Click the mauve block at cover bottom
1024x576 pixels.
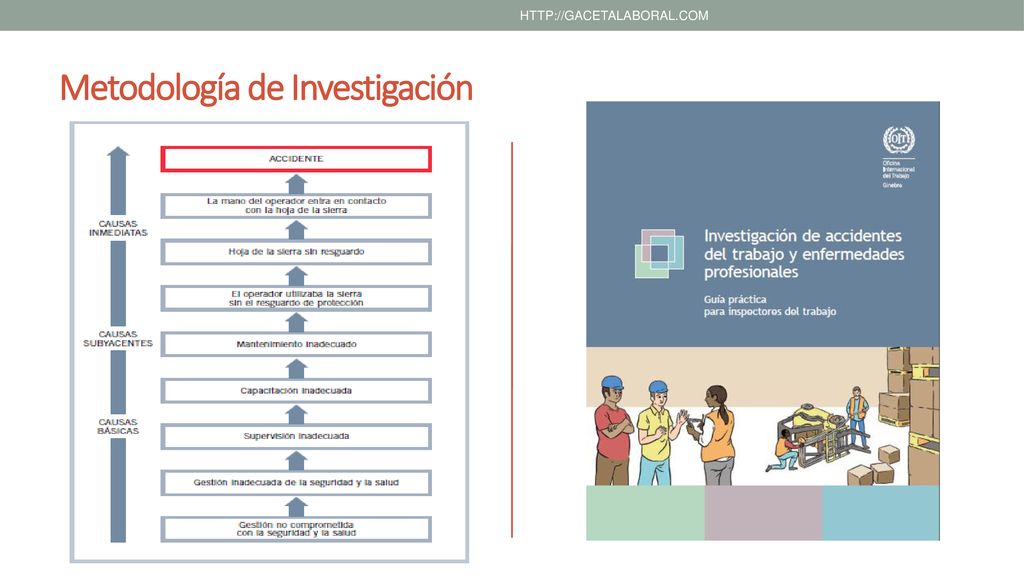tap(763, 513)
